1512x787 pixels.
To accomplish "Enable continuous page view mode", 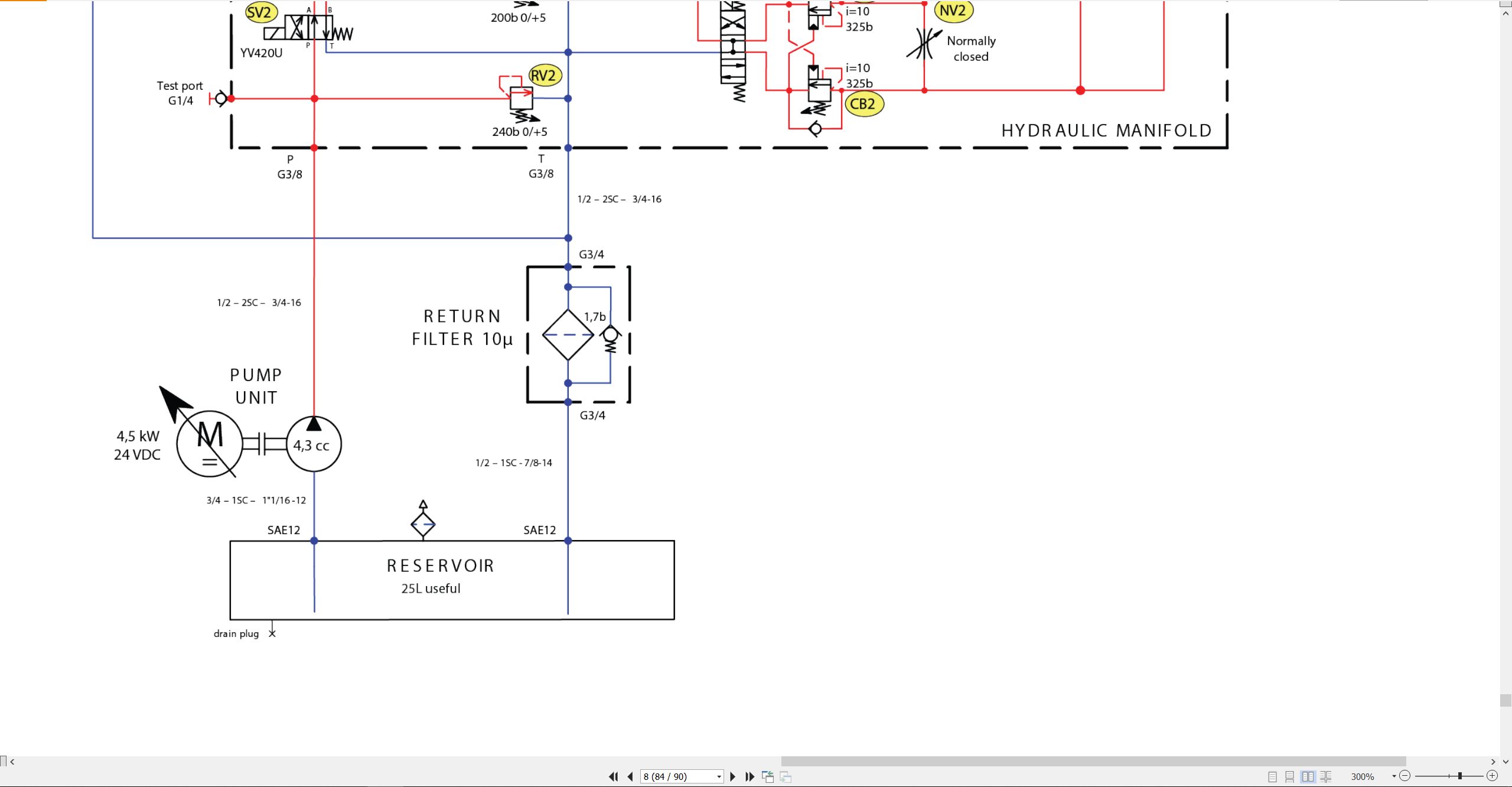I will (1290, 776).
